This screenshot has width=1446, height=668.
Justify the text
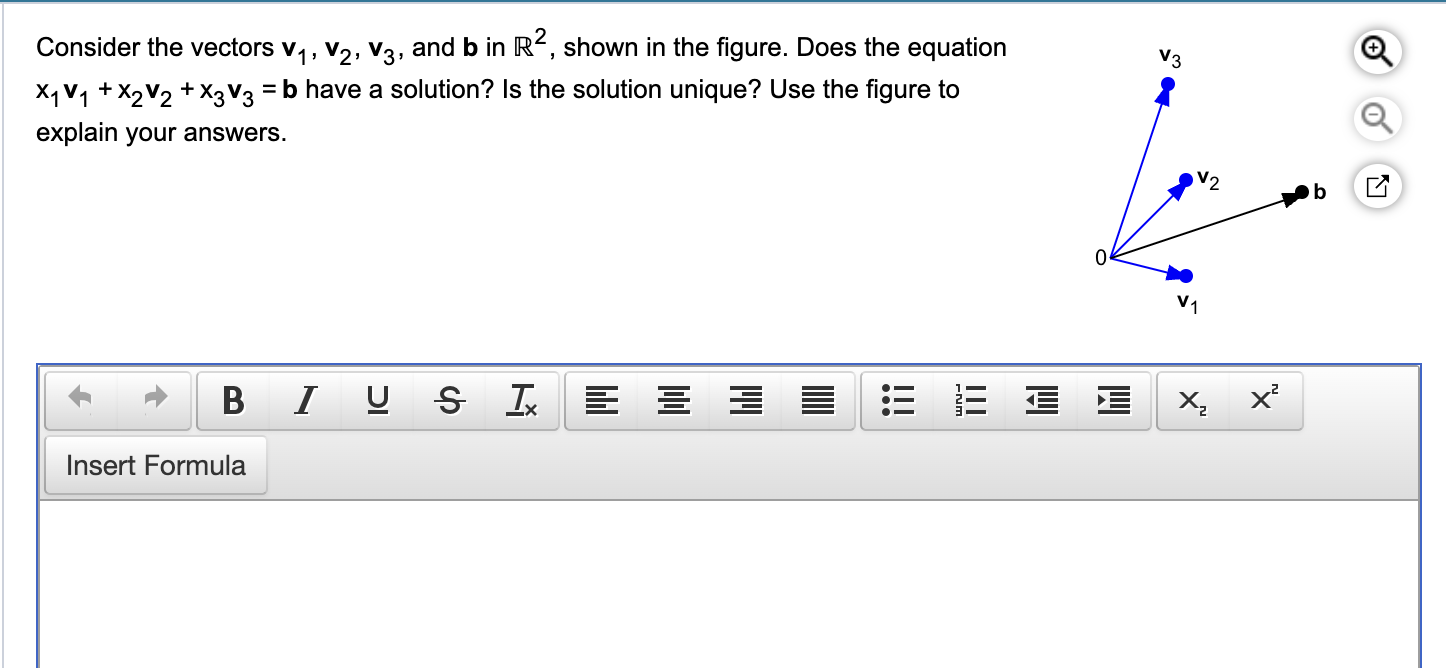click(x=817, y=400)
